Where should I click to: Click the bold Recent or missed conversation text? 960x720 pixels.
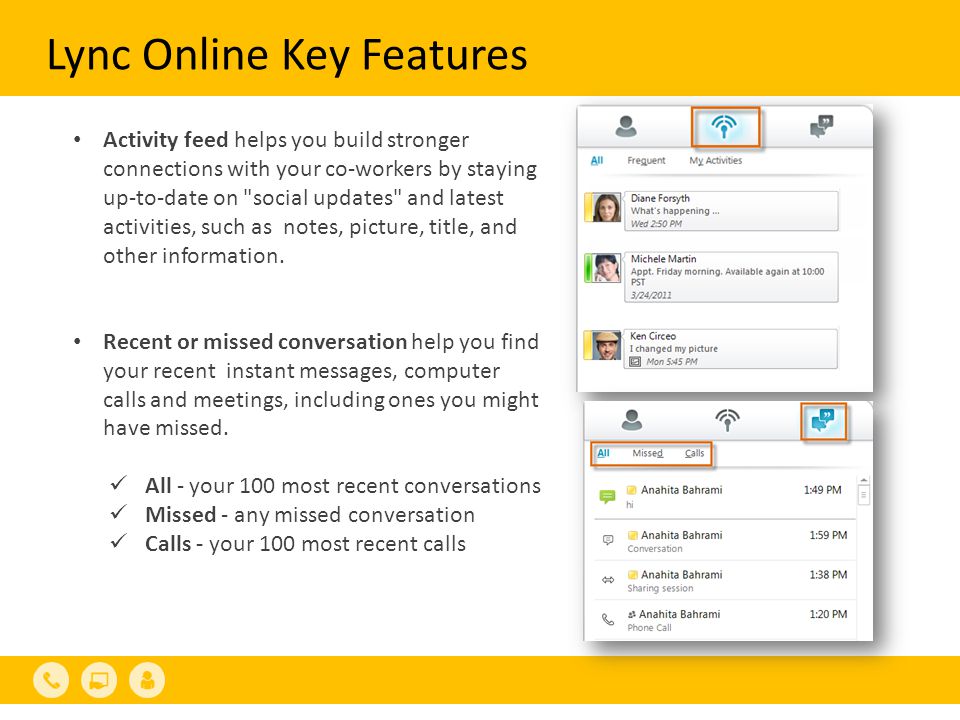pyautogui.click(x=255, y=342)
